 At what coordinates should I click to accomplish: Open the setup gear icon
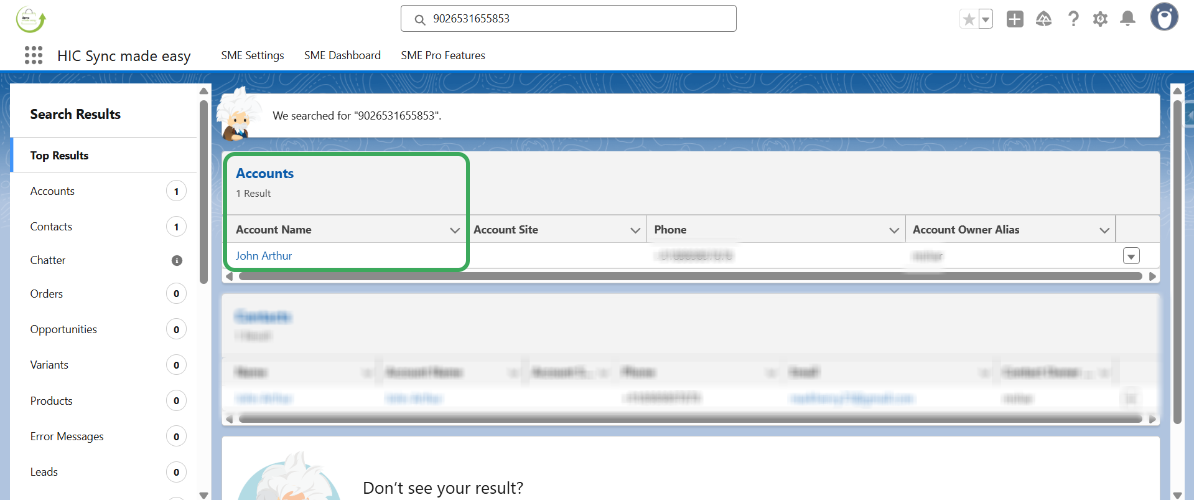pyautogui.click(x=1100, y=19)
